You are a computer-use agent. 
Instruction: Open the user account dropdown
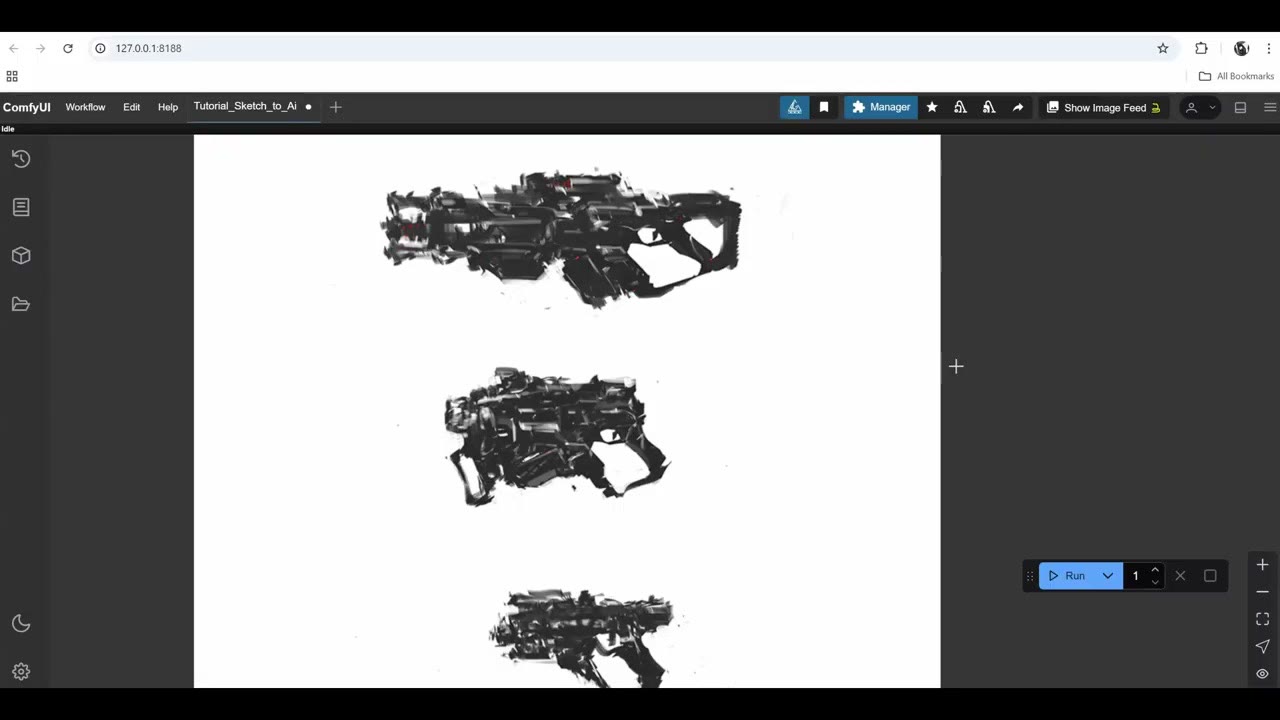point(1200,107)
